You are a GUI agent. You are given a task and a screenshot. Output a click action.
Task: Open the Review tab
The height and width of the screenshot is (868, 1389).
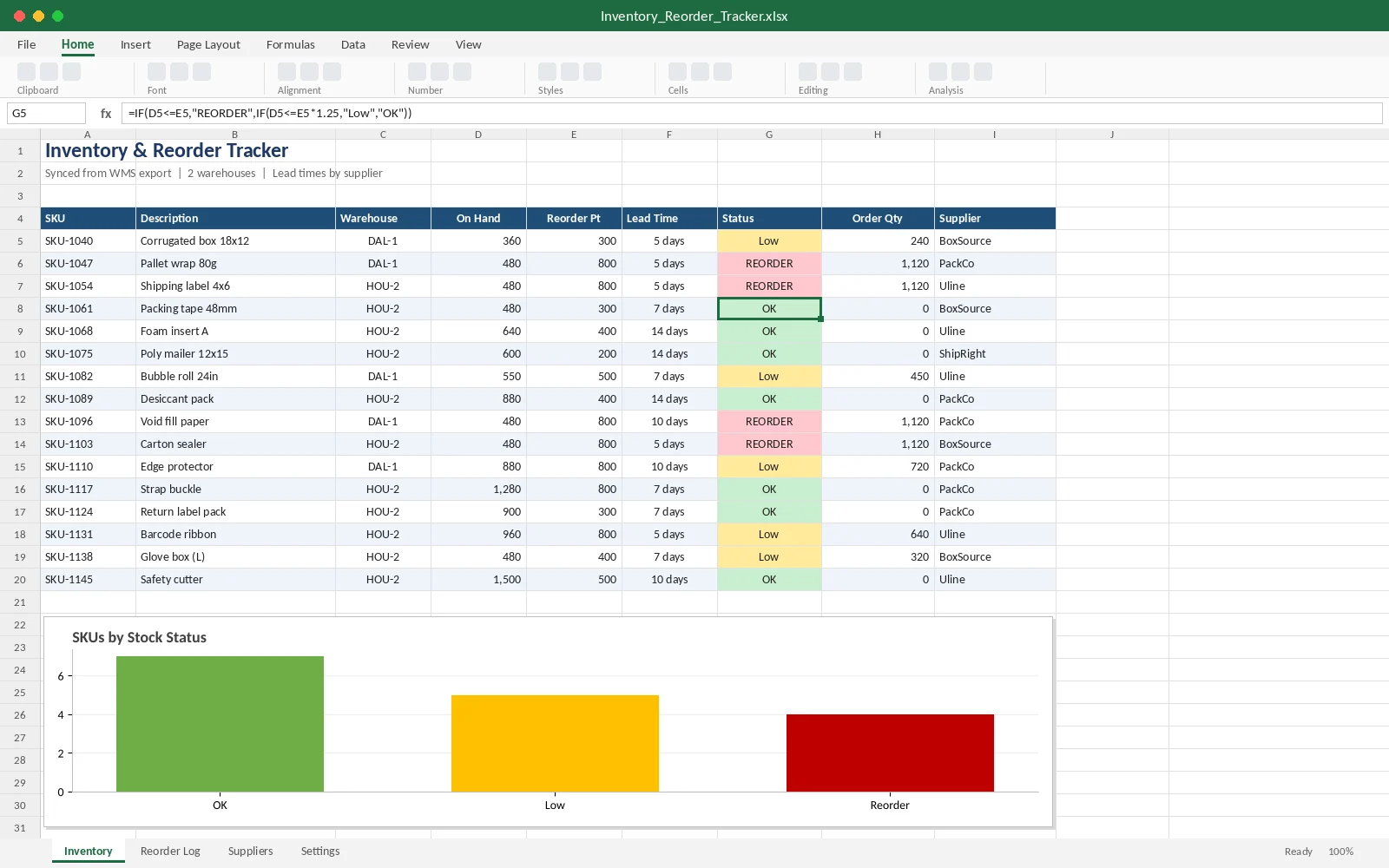tap(411, 44)
